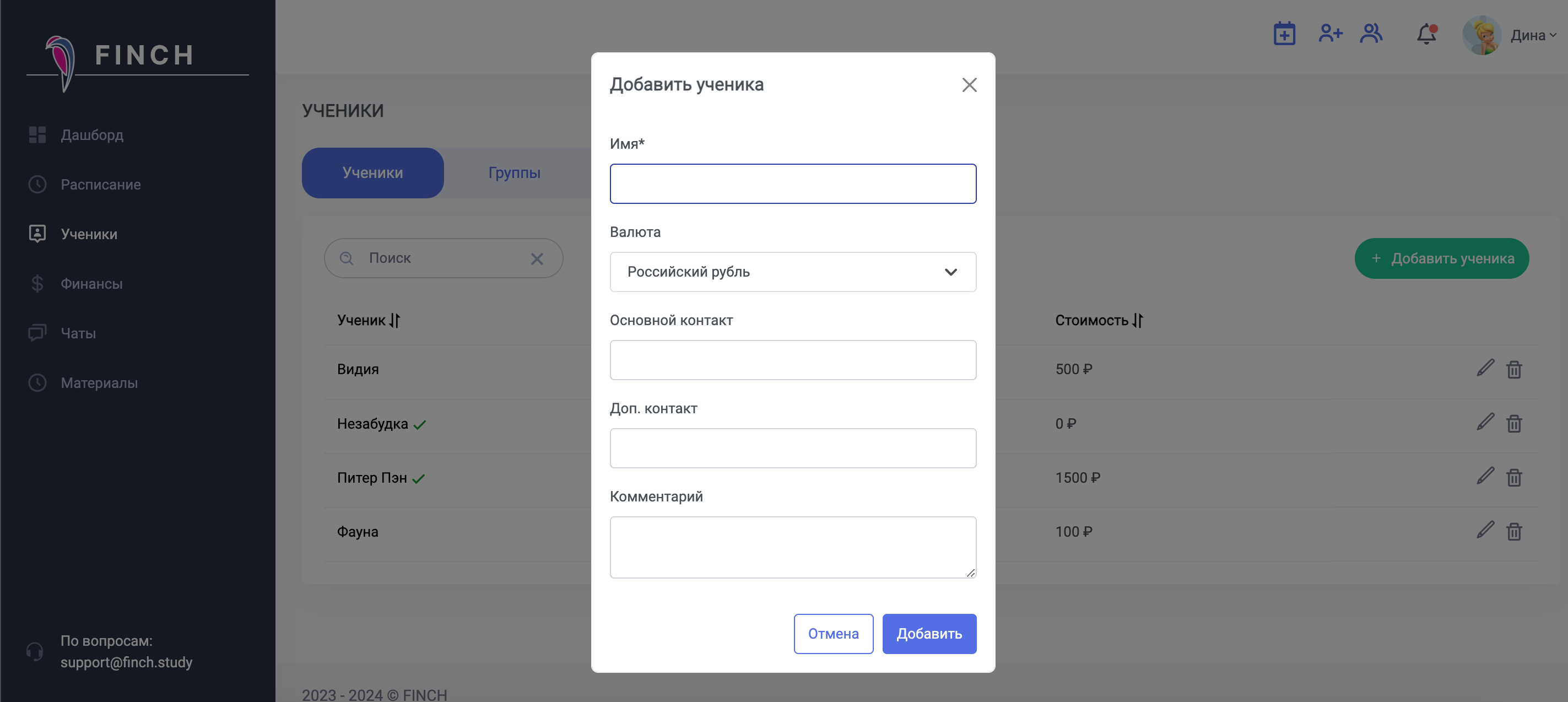The width and height of the screenshot is (1568, 702).
Task: Close the Добавить ученика dialog
Action: (x=969, y=85)
